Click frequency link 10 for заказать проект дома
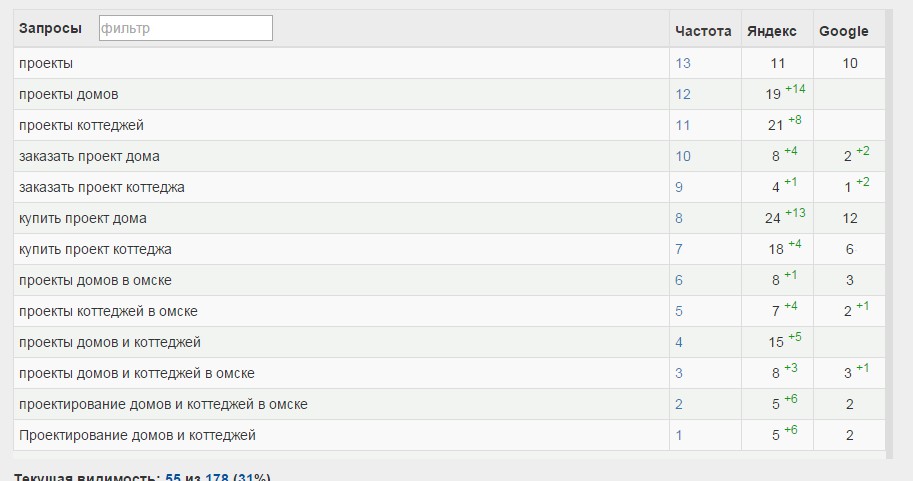The width and height of the screenshot is (913, 481). tap(683, 156)
